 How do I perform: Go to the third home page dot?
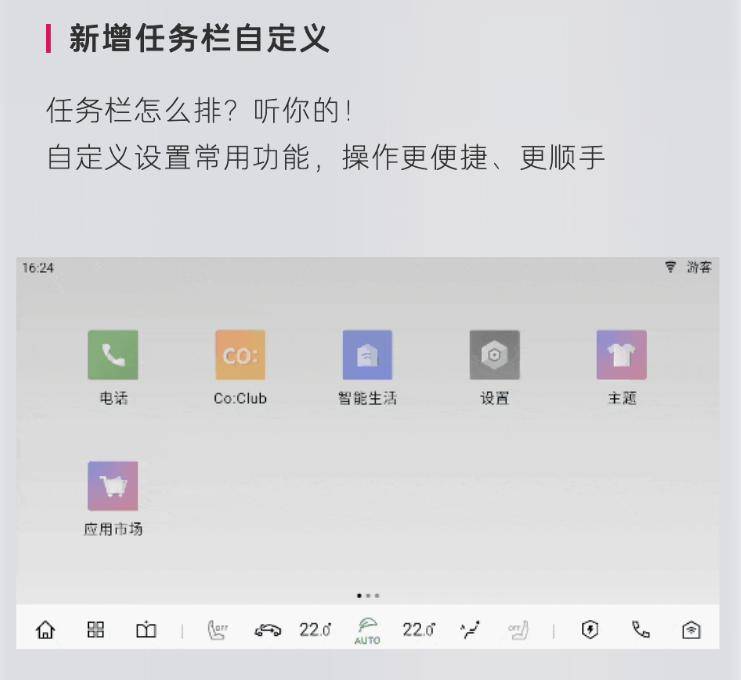coord(377,595)
